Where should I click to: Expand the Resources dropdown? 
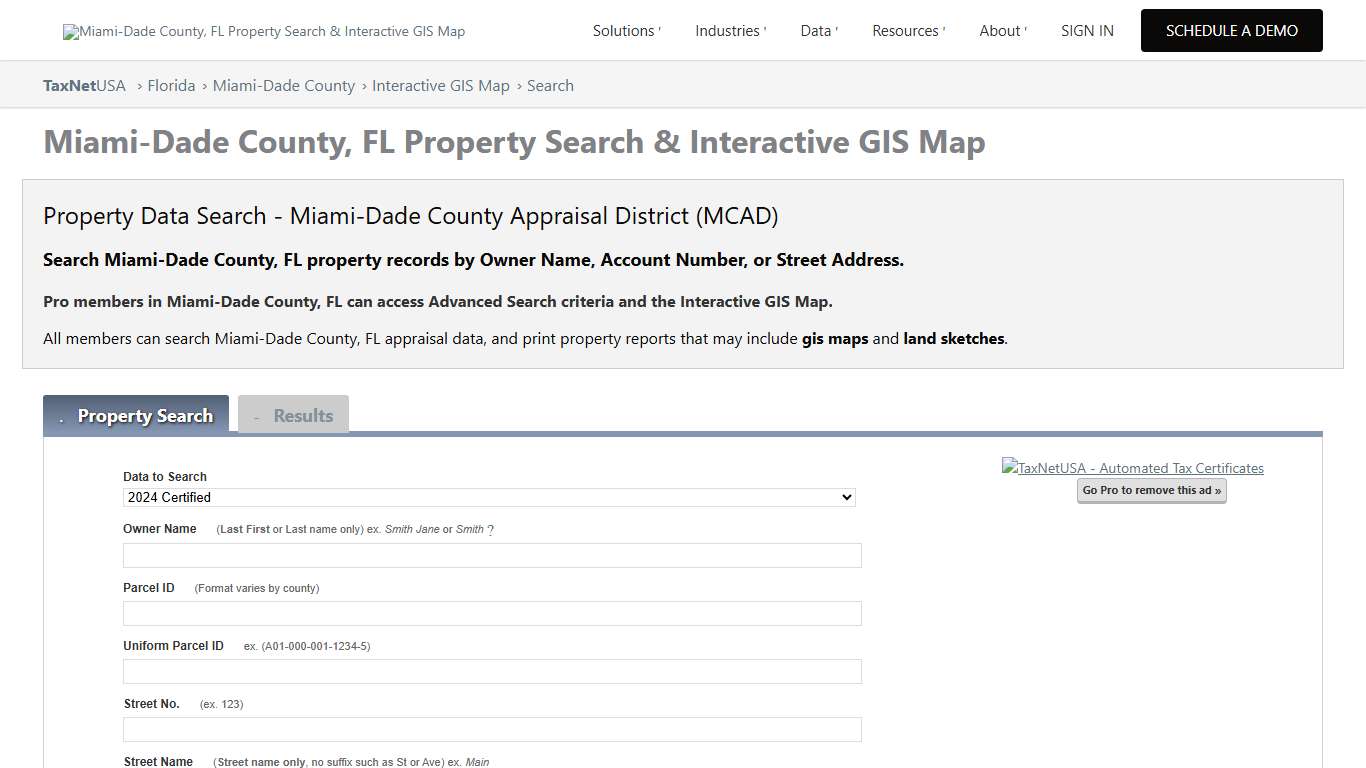(905, 30)
